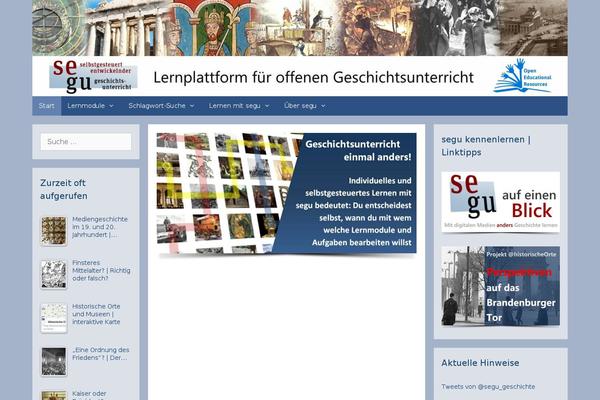Screen dimensions: 600x400
Task: Click Tweets von @segu_geschichte link
Action: 488,387
